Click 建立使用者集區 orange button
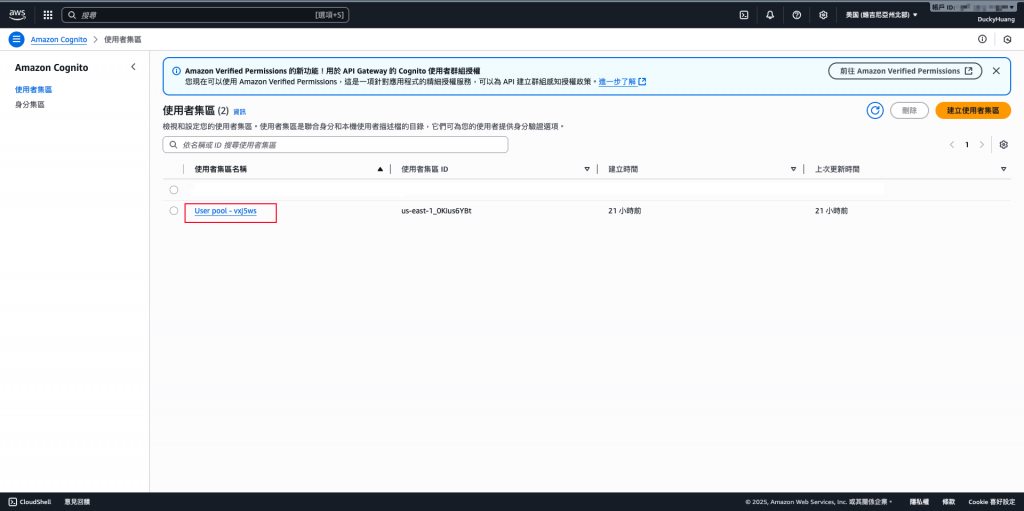 pos(973,110)
